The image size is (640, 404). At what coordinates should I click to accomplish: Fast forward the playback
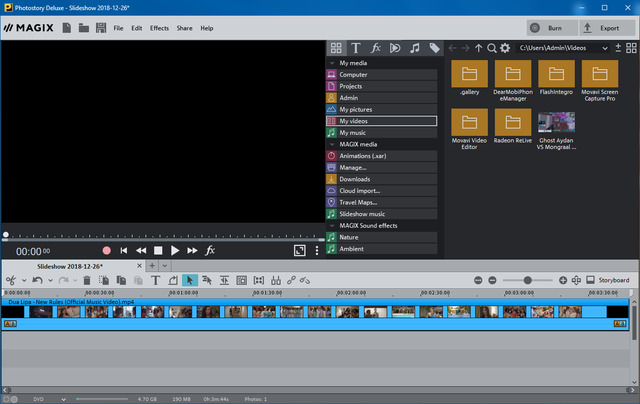point(192,251)
